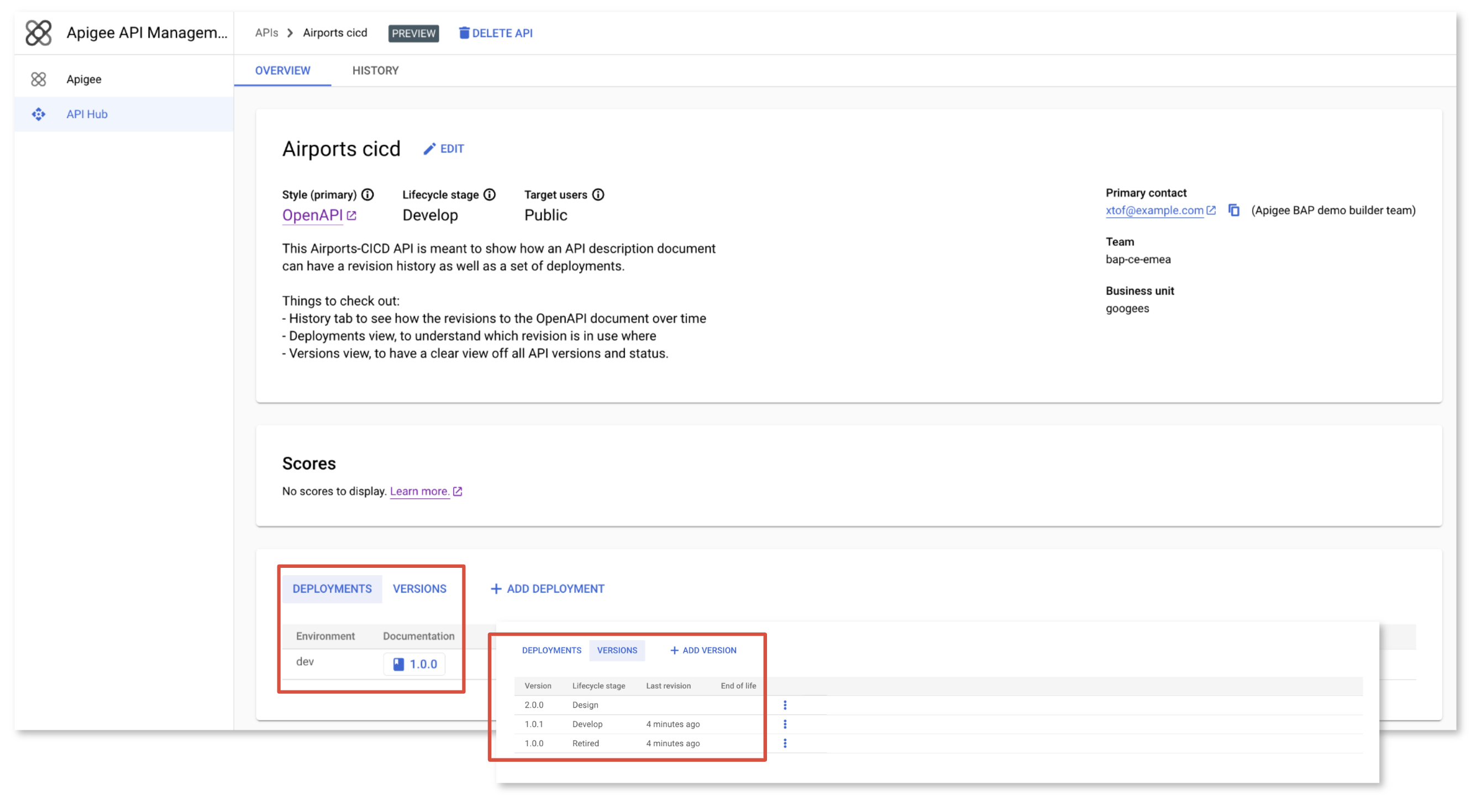Viewport: 1481px width, 812px height.
Task: Open the 1.0.0 documentation chip for dev
Action: click(414, 665)
